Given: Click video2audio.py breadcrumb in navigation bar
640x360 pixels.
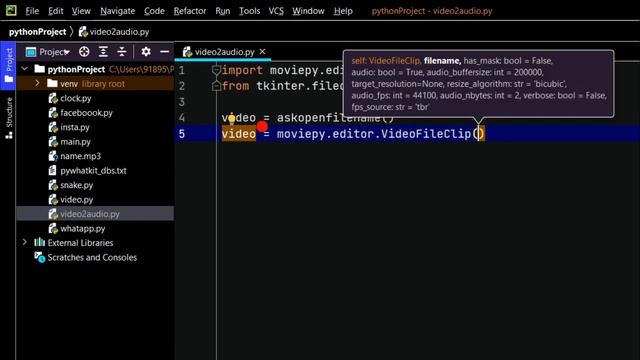Looking at the screenshot, I should click(114, 32).
